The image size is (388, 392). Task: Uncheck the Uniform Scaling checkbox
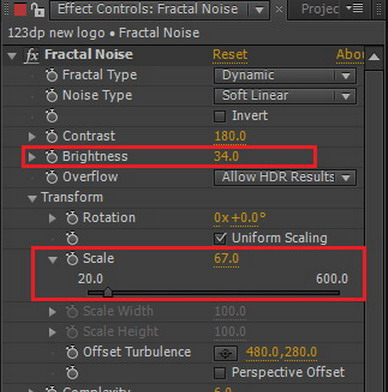click(x=220, y=239)
